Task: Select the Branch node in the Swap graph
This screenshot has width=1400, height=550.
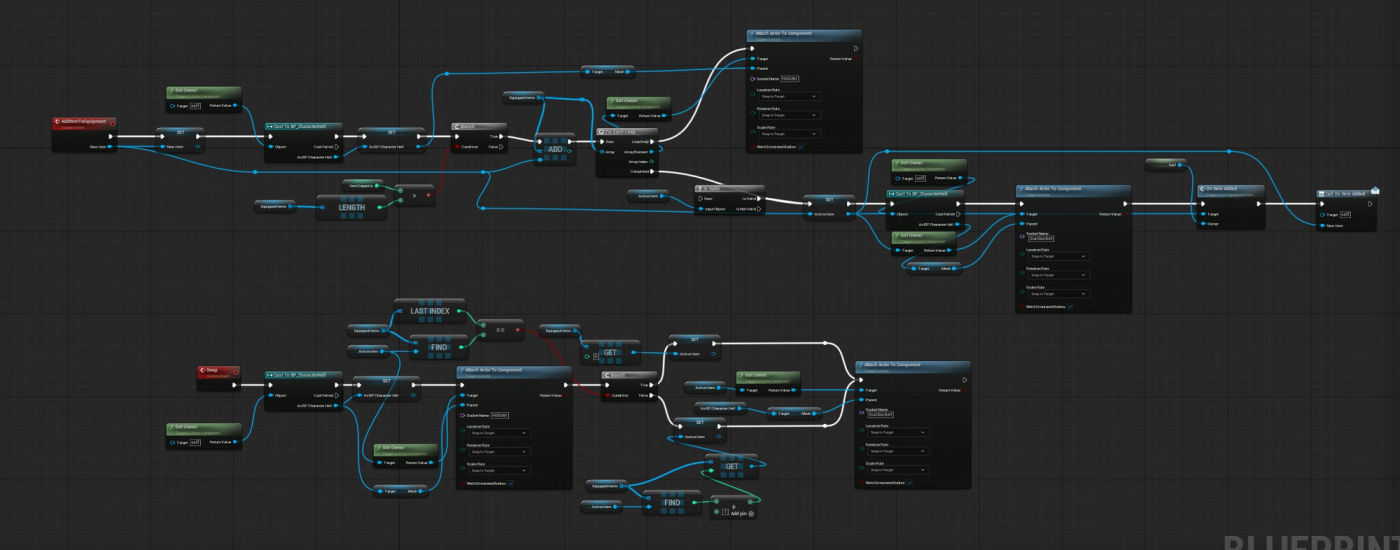Action: (629, 387)
